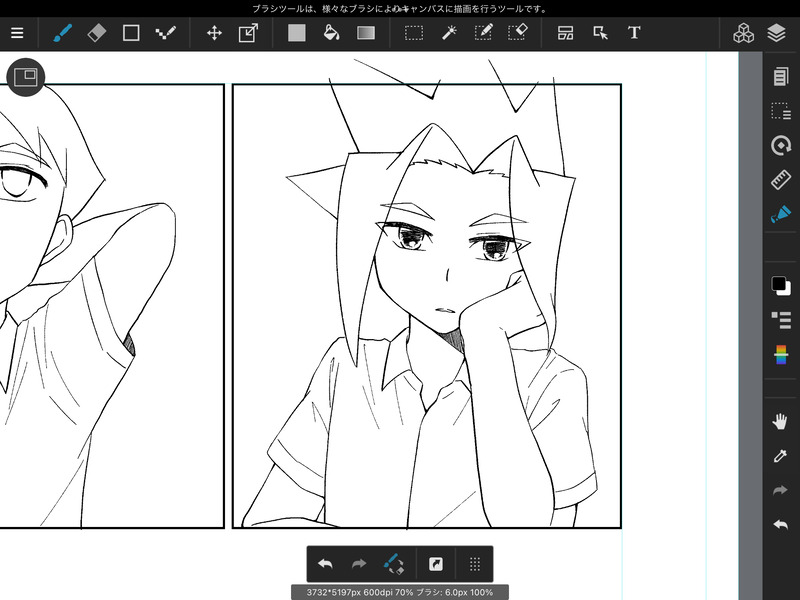Open the rainbow color palette
The image size is (800, 600).
click(x=781, y=355)
